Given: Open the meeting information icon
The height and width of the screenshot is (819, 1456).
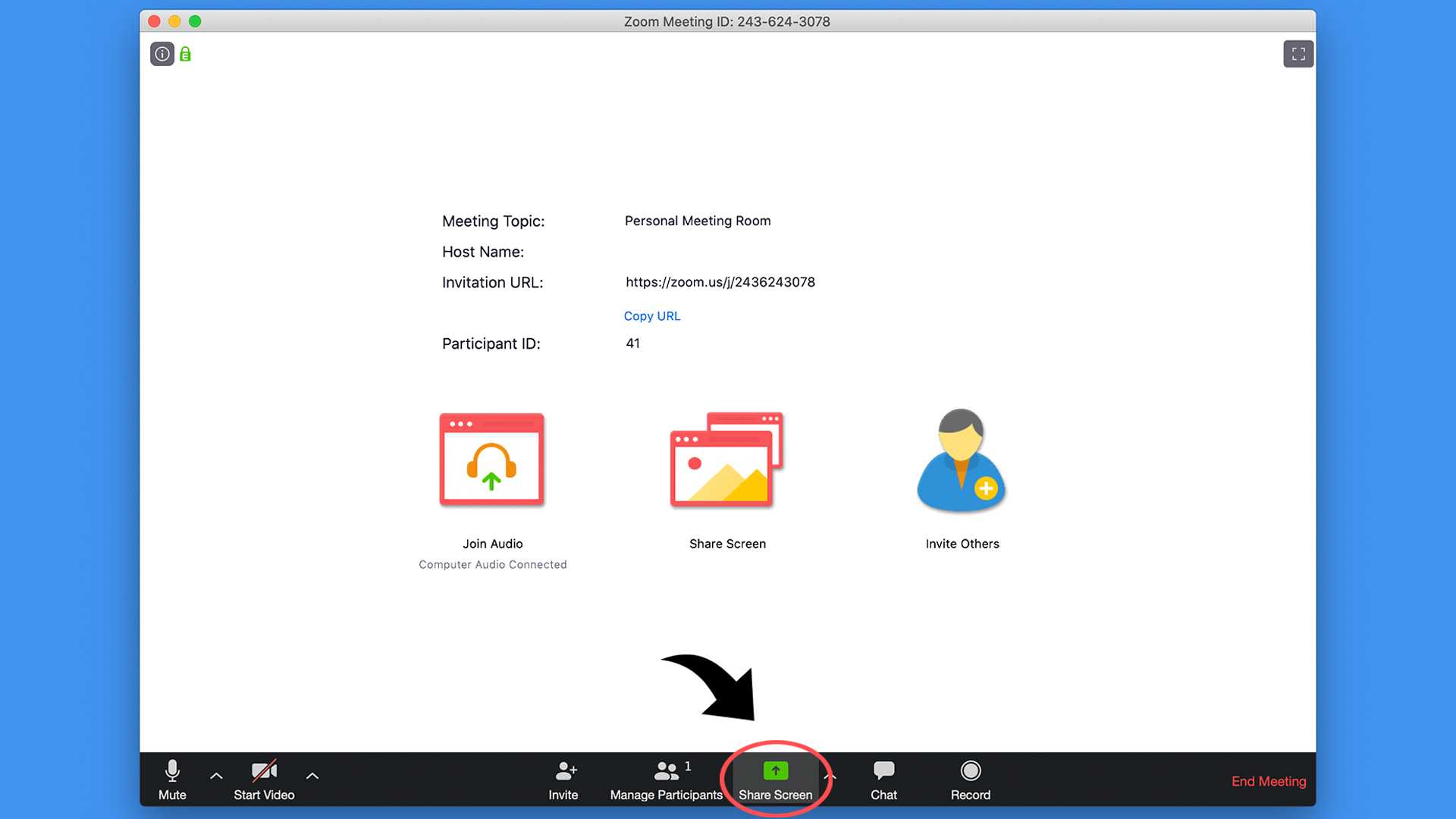Looking at the screenshot, I should (162, 54).
